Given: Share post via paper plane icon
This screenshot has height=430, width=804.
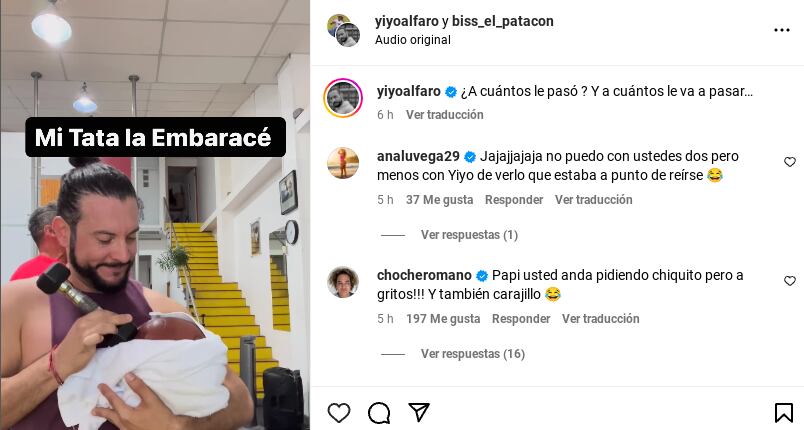Looking at the screenshot, I should pyautogui.click(x=418, y=412).
